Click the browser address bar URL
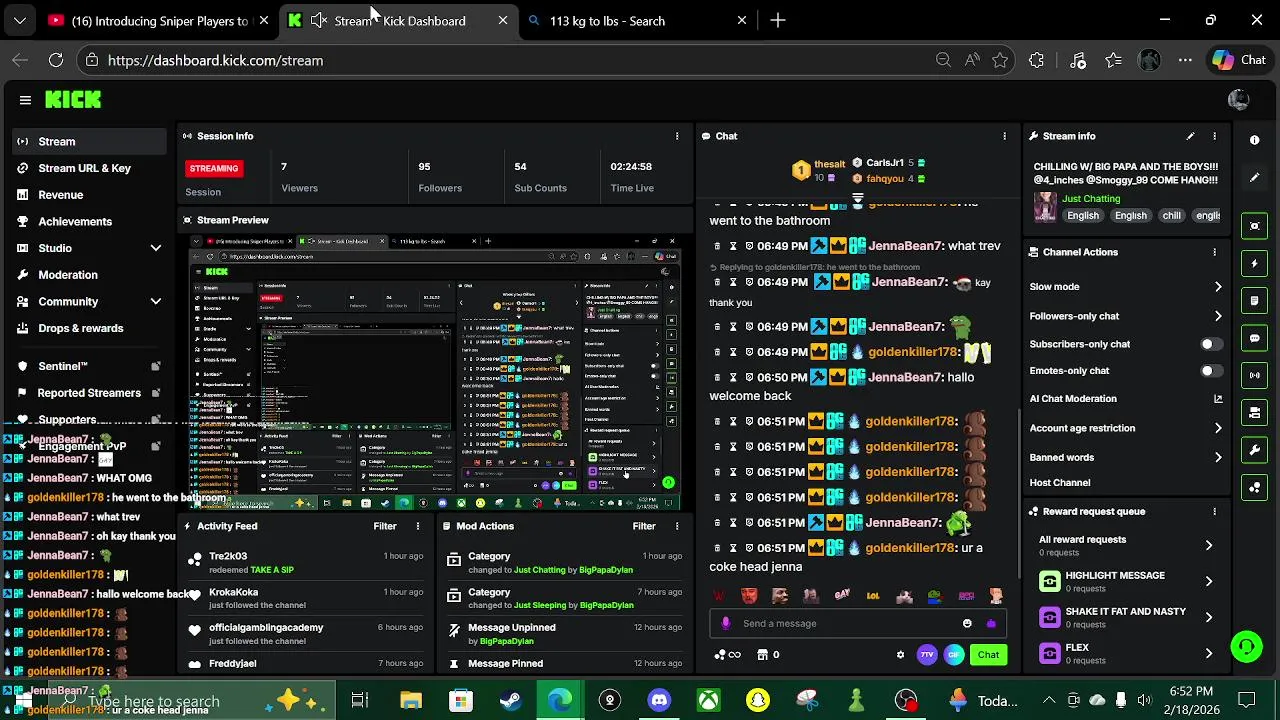The image size is (1280, 720). (215, 60)
